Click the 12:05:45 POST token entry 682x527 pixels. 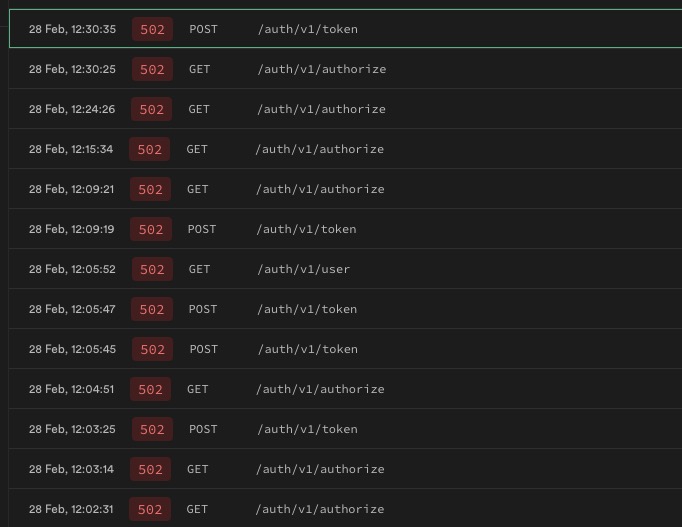pos(340,349)
